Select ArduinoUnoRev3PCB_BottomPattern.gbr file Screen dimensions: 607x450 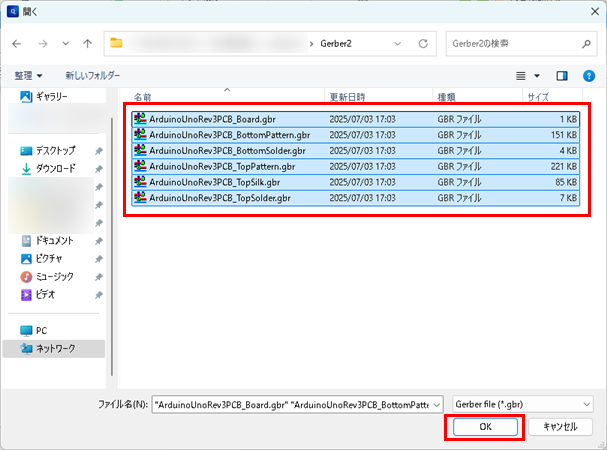[355, 135]
